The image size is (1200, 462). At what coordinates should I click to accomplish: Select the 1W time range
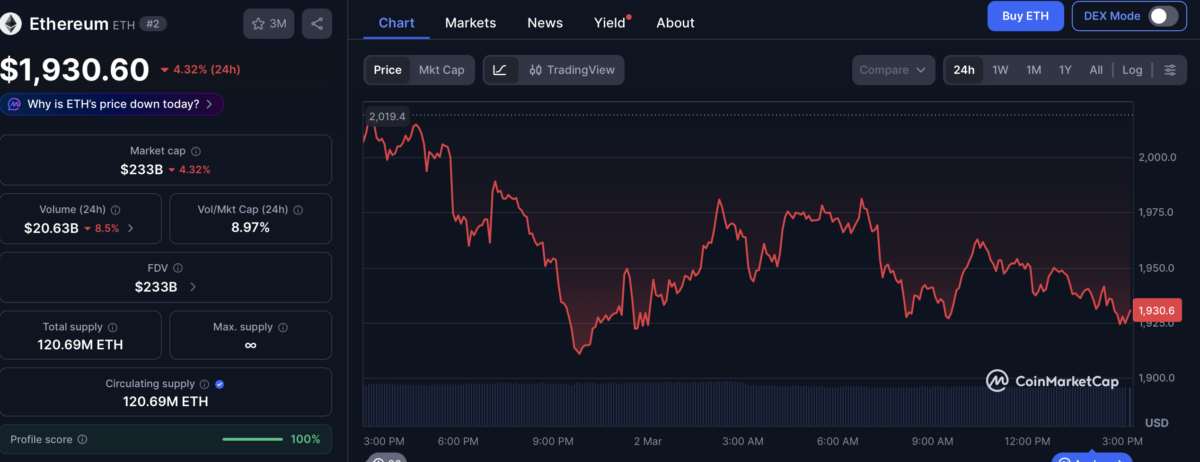tap(1000, 70)
